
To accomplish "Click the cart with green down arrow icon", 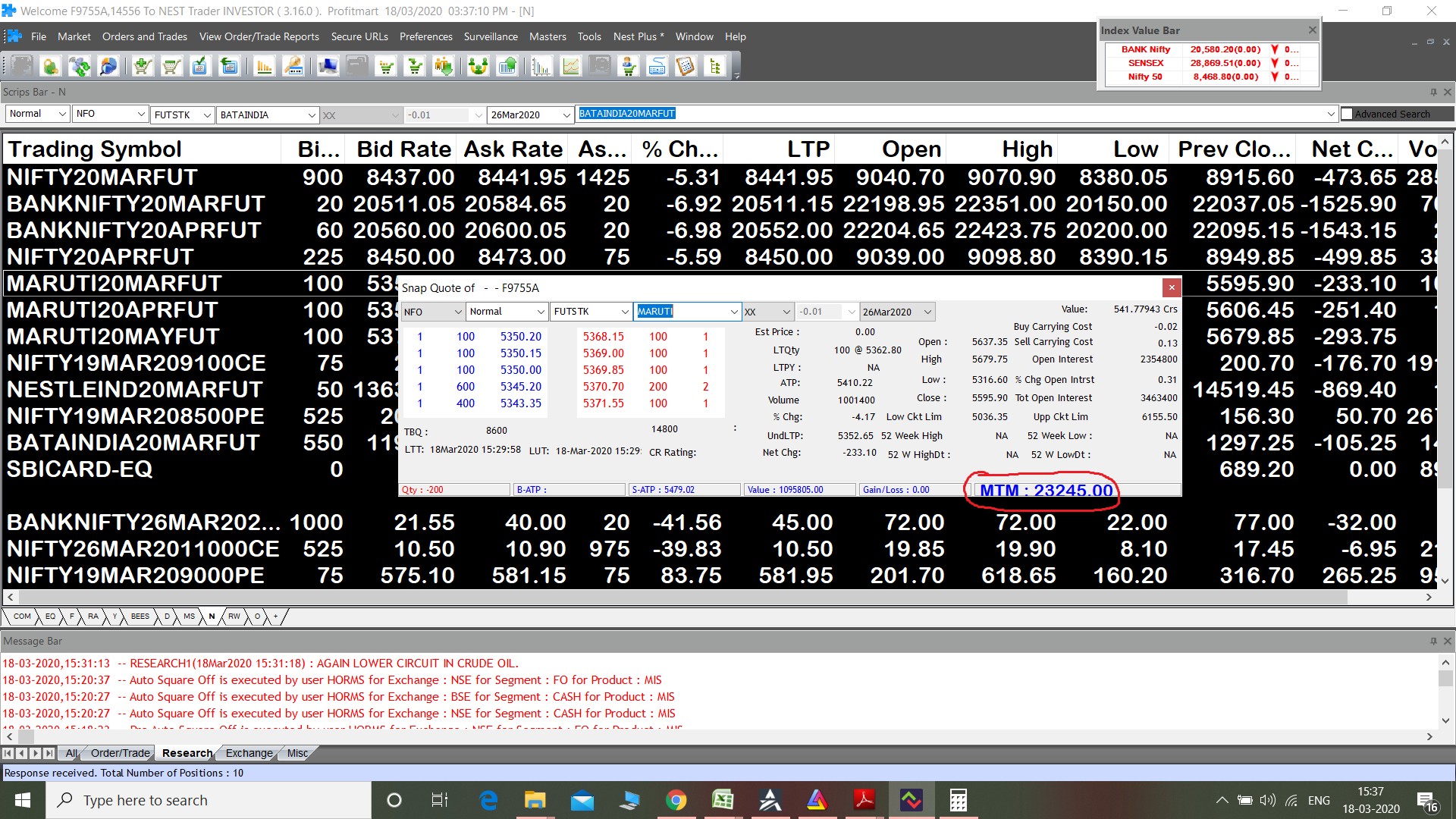I will point(415,67).
